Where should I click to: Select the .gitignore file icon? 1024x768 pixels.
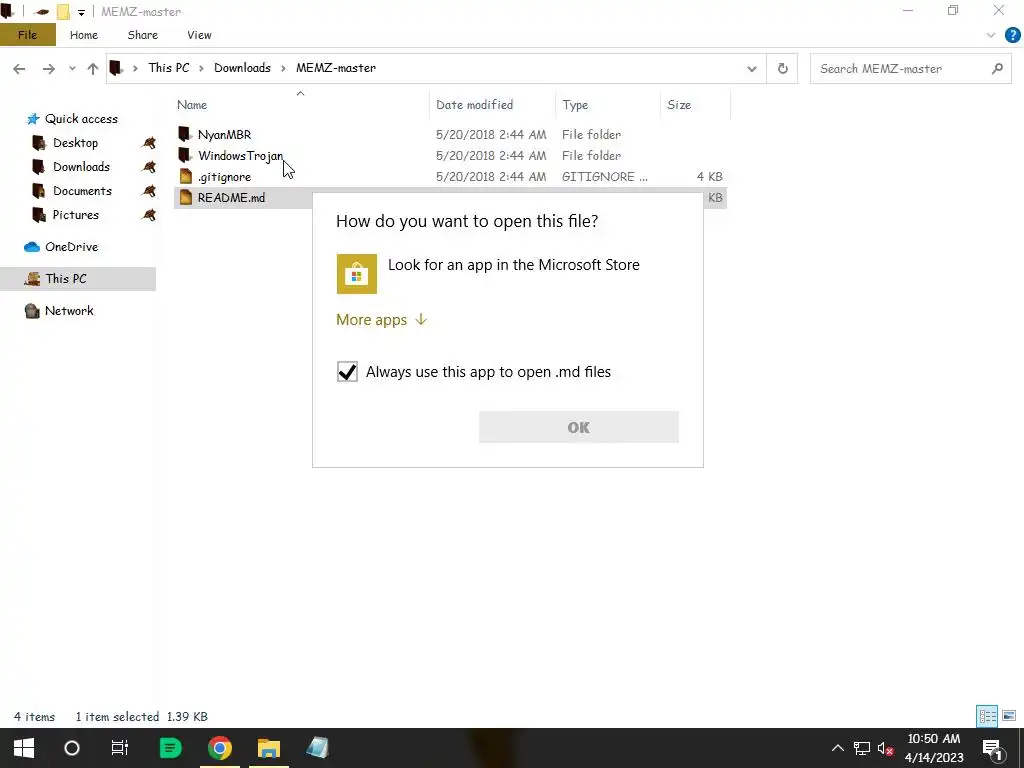pos(185,176)
